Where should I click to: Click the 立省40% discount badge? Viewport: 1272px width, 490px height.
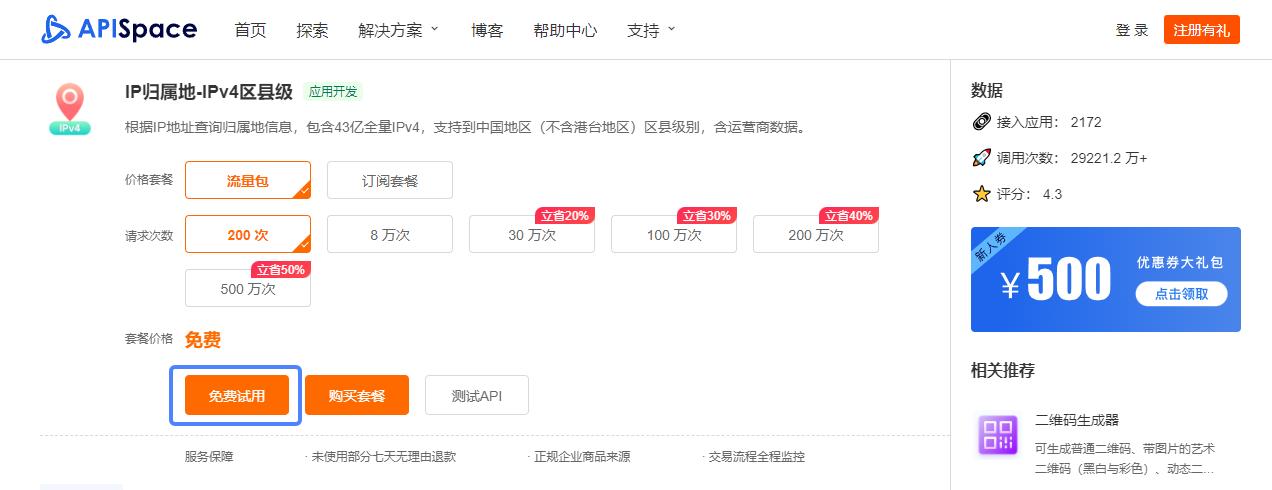tap(849, 215)
